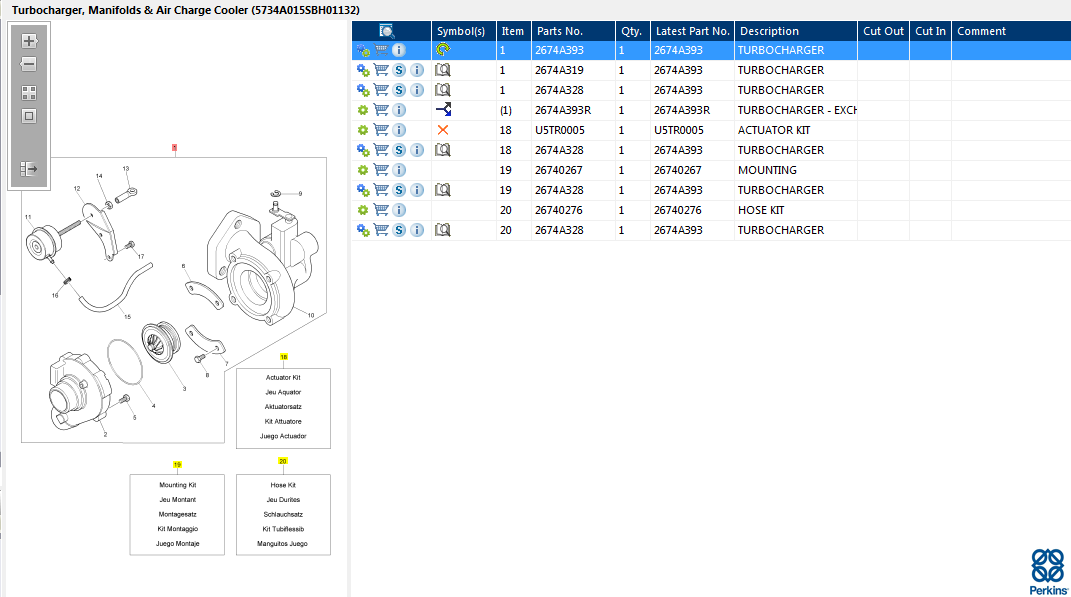The height and width of the screenshot is (597, 1071).
Task: Zoom out of the parts diagram
Action: click(29, 64)
